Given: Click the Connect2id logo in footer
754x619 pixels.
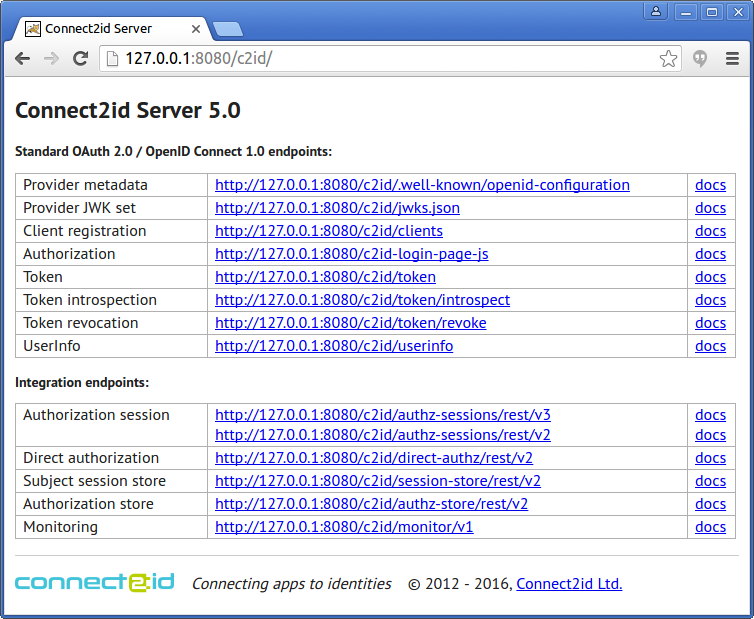Looking at the screenshot, I should 95,582.
